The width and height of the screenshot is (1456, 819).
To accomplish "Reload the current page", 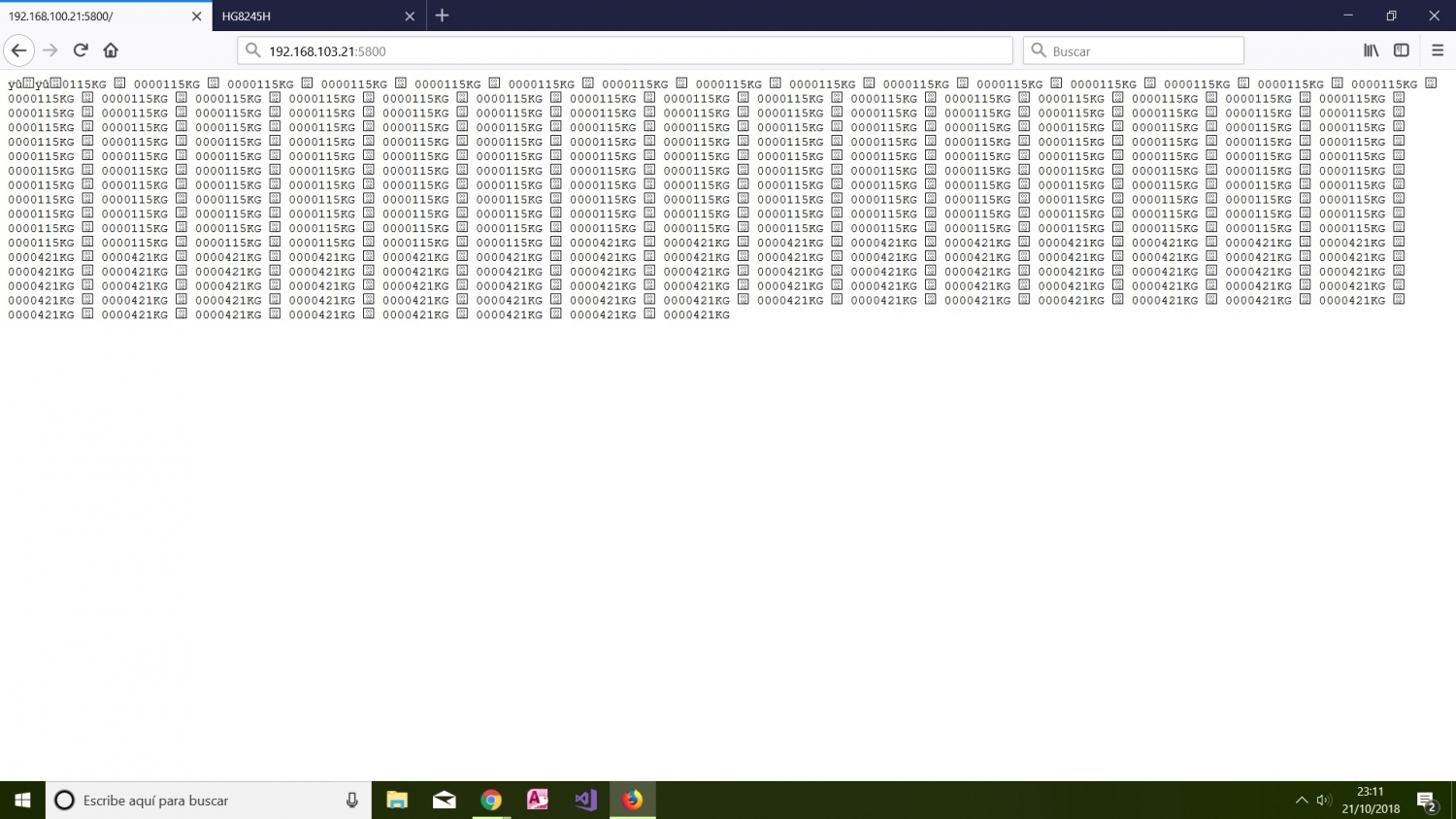I will pos(81,50).
